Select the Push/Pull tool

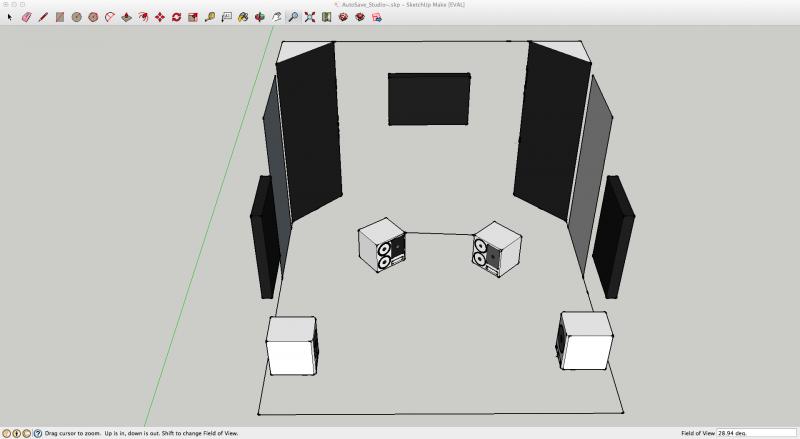(x=127, y=17)
